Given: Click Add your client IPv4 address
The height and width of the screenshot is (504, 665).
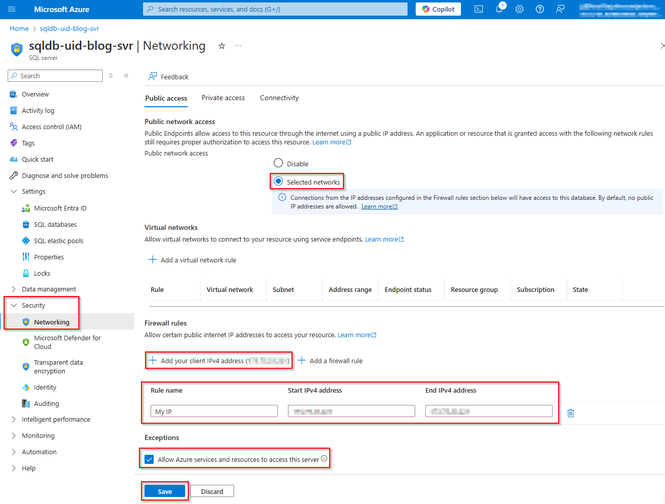Looking at the screenshot, I should pos(219,361).
